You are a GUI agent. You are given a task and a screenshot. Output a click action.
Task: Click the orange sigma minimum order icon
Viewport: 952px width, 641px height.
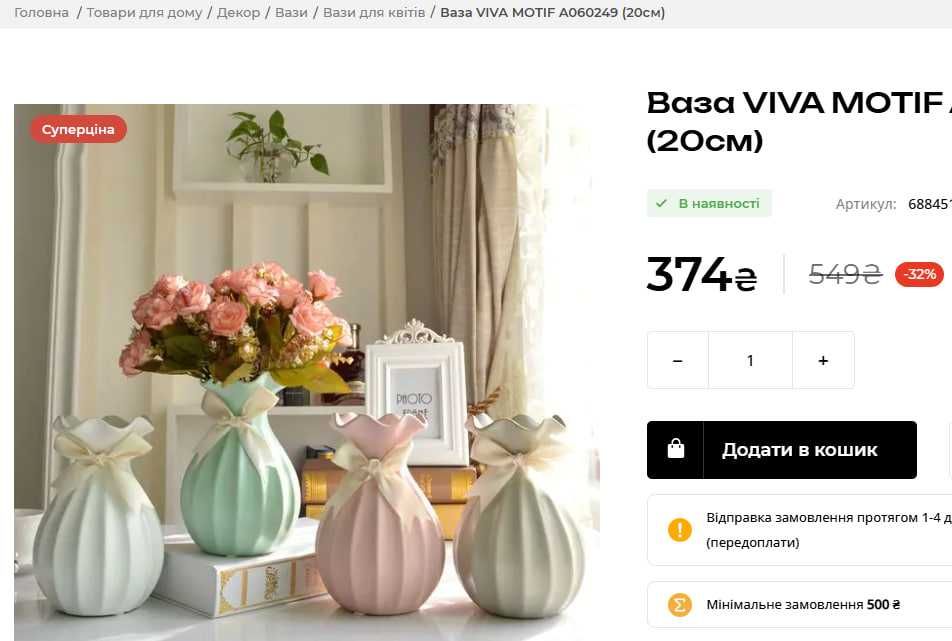point(679,605)
